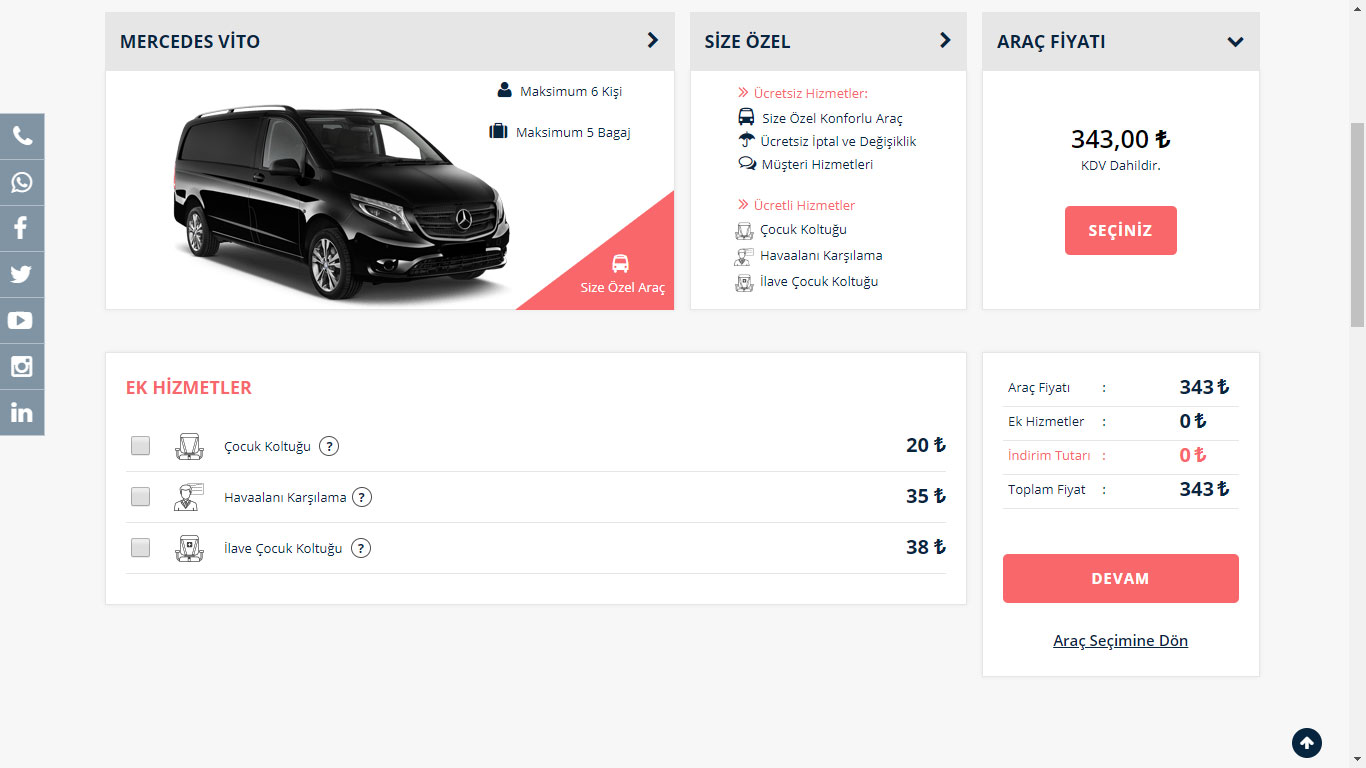Click İlave Çocuk Koltuğu icon in Size Özel panel

[x=744, y=282]
